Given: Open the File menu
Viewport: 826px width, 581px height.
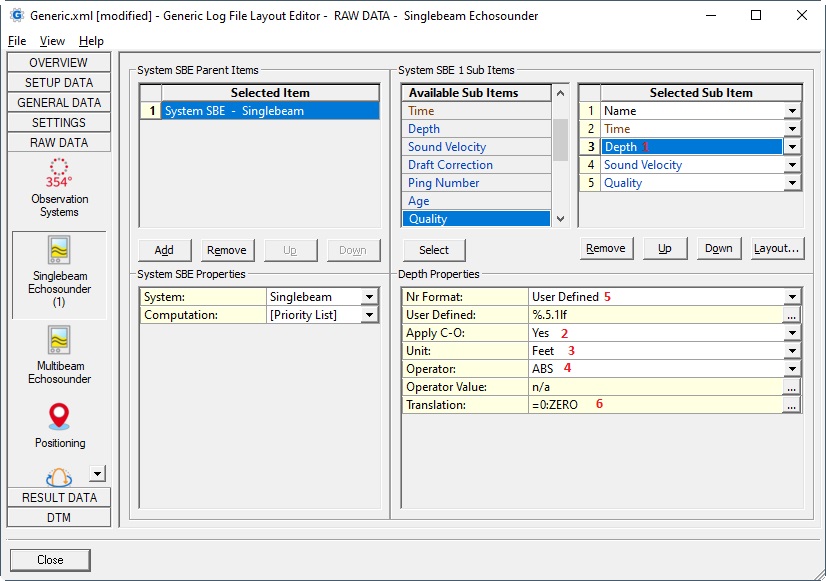Looking at the screenshot, I should 17,41.
